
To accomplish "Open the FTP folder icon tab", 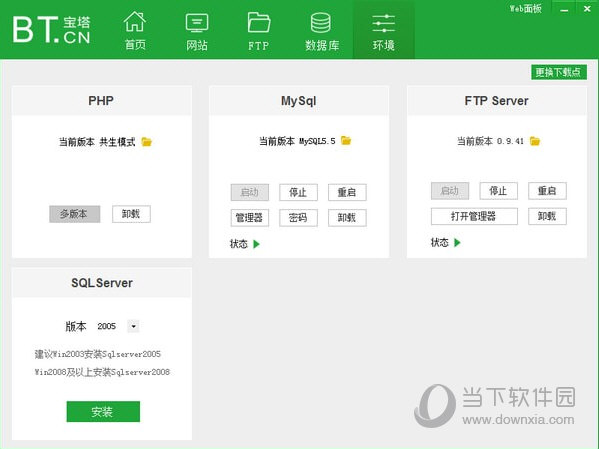I will pos(259,31).
